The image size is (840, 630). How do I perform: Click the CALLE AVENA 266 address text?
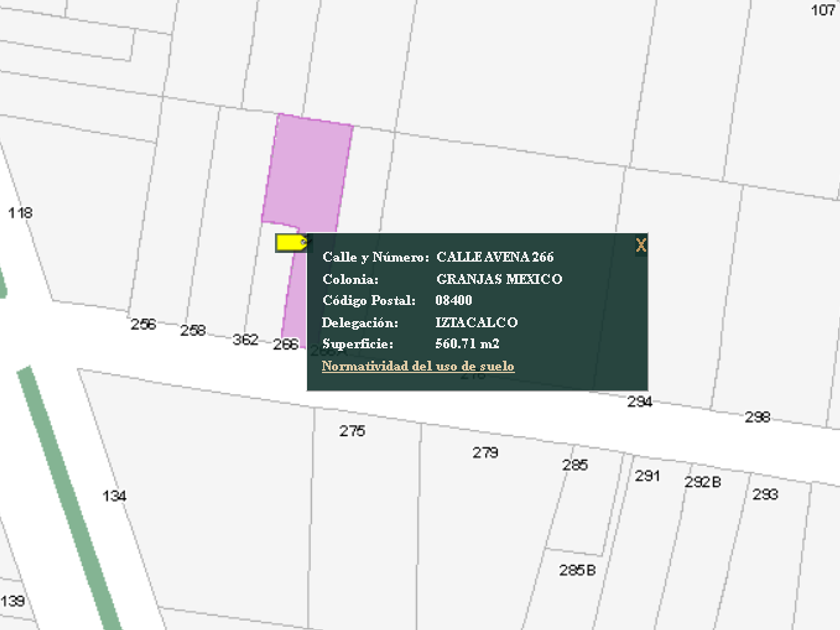pyautogui.click(x=495, y=257)
